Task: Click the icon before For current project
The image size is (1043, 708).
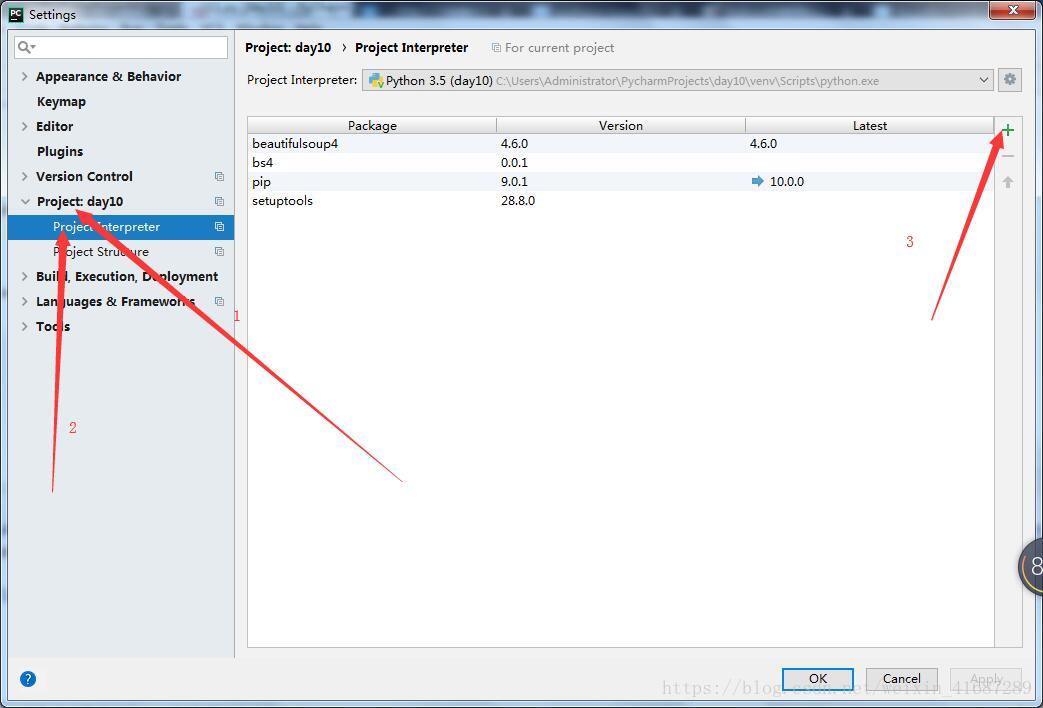Action: [x=496, y=48]
